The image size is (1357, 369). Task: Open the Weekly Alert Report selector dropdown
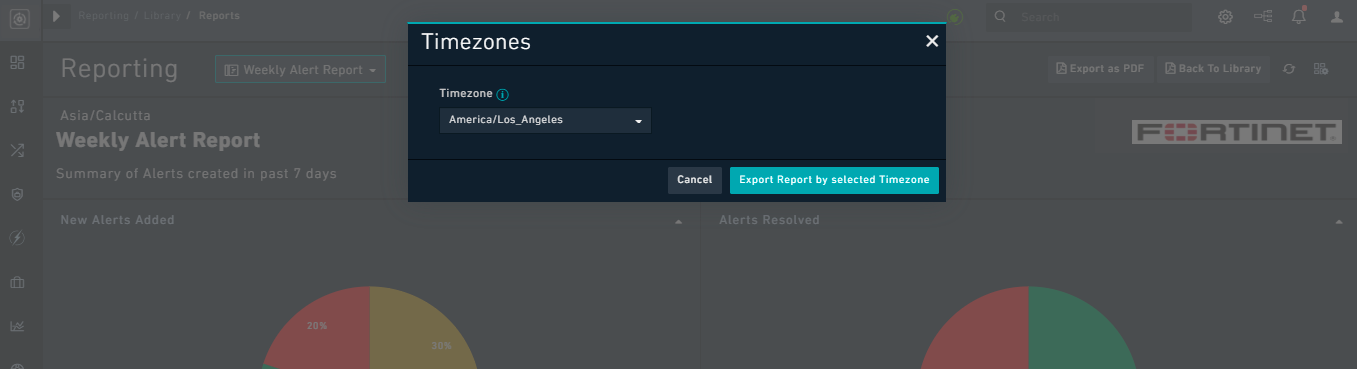pos(300,70)
